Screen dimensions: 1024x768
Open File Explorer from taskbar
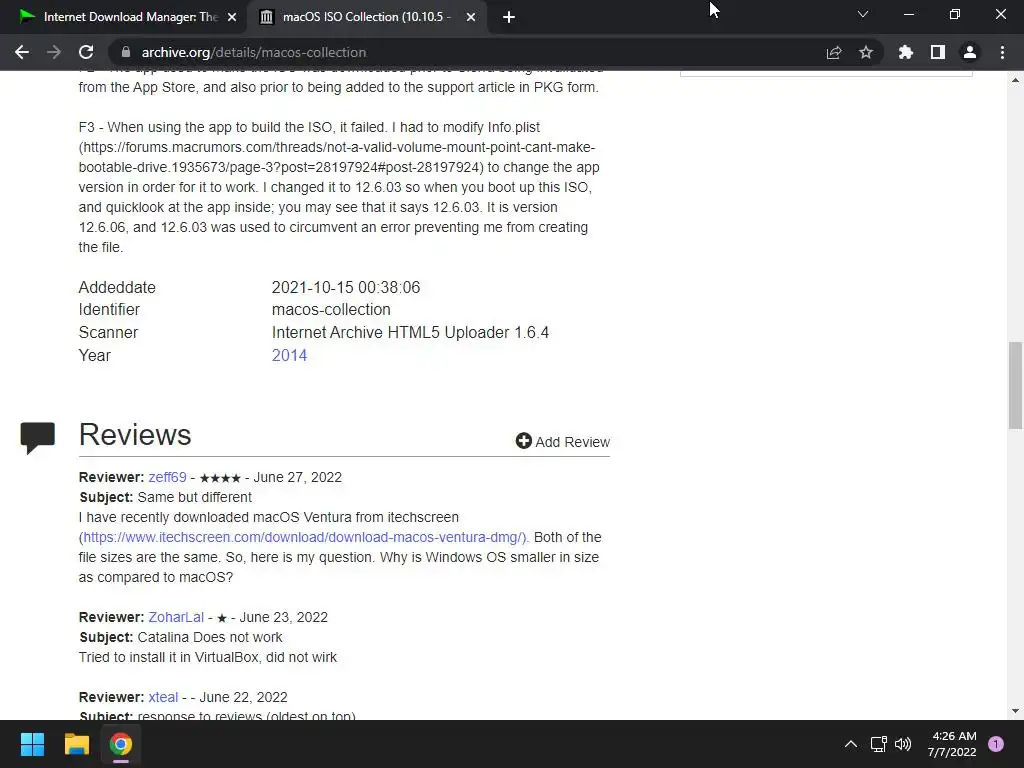[76, 744]
